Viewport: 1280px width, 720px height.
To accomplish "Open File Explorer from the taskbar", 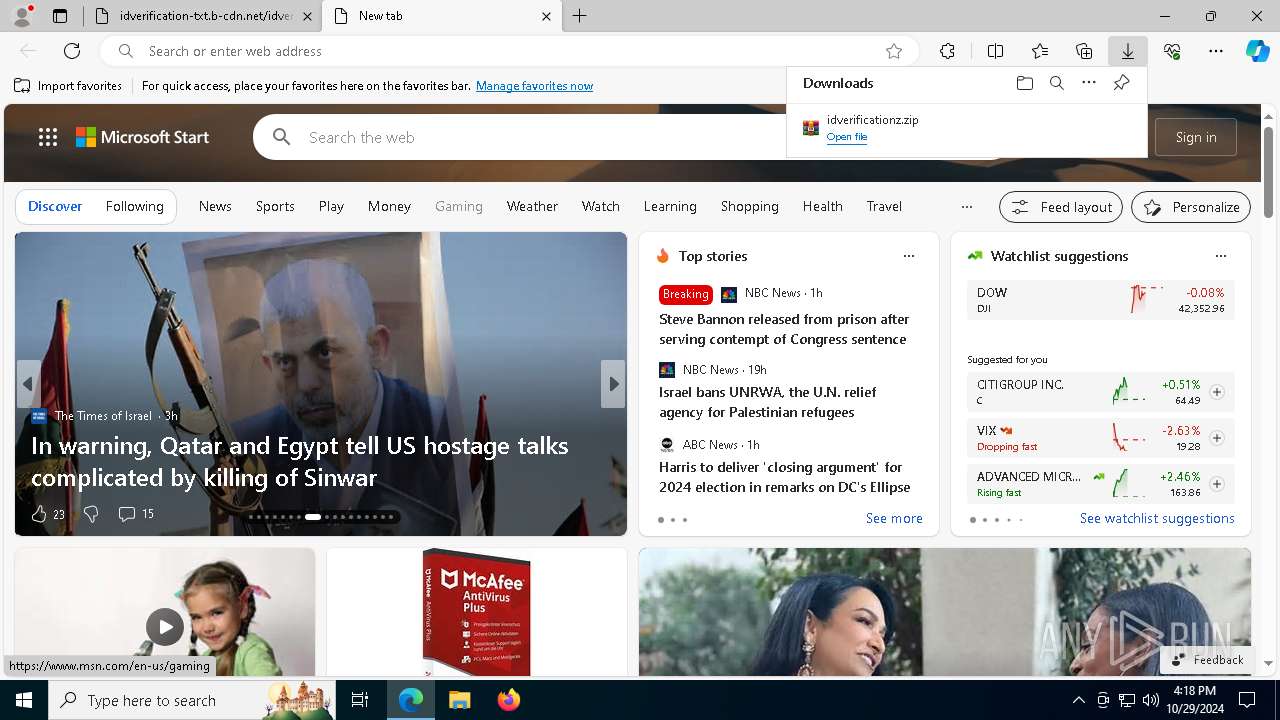I will click(459, 700).
